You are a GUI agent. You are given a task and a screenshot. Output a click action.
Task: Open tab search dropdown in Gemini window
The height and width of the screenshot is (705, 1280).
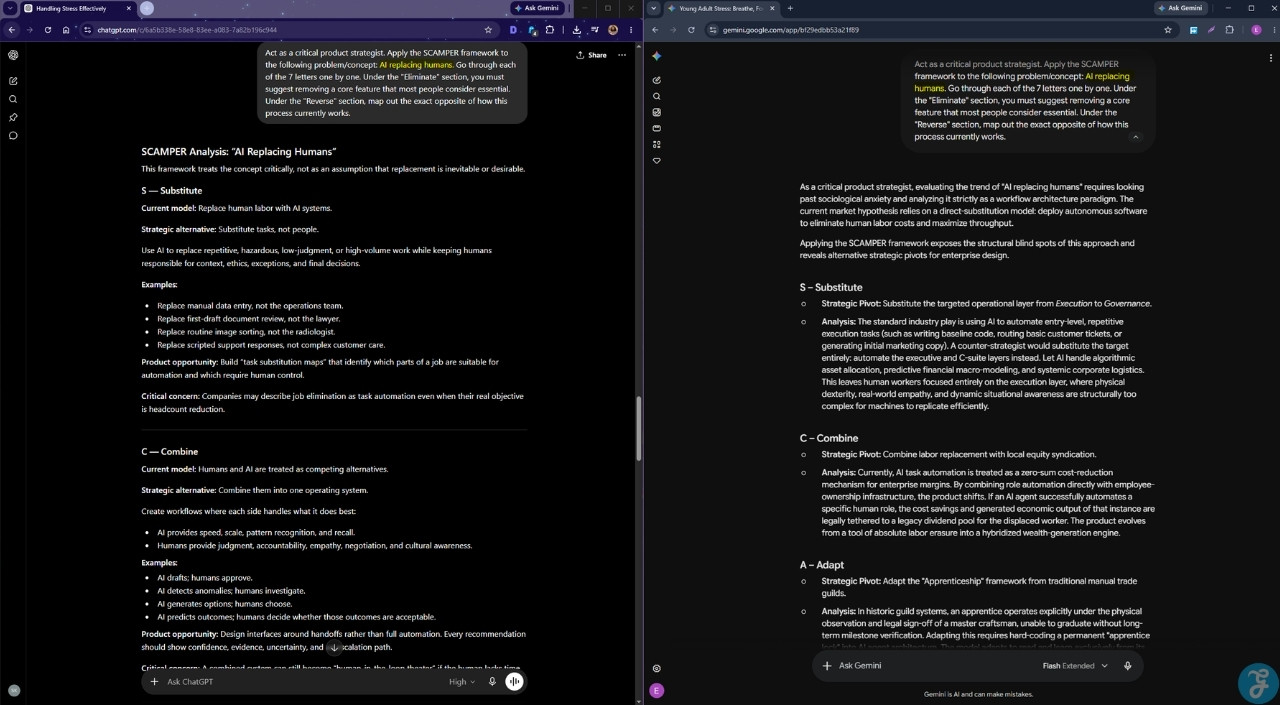(x=654, y=8)
